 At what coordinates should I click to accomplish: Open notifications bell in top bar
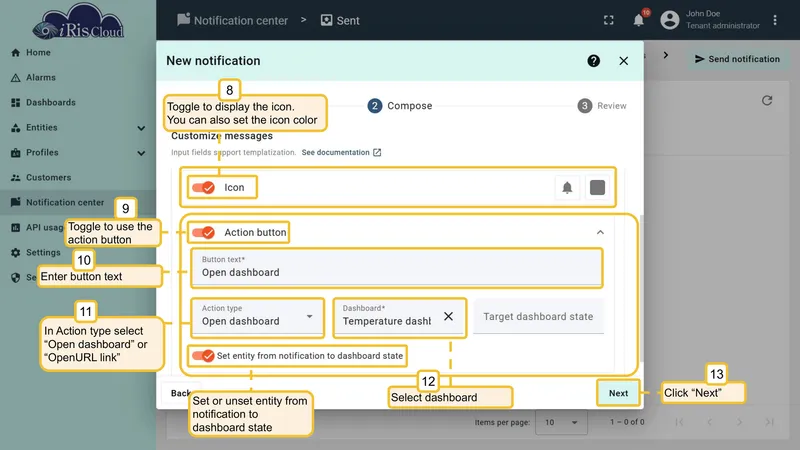click(638, 20)
